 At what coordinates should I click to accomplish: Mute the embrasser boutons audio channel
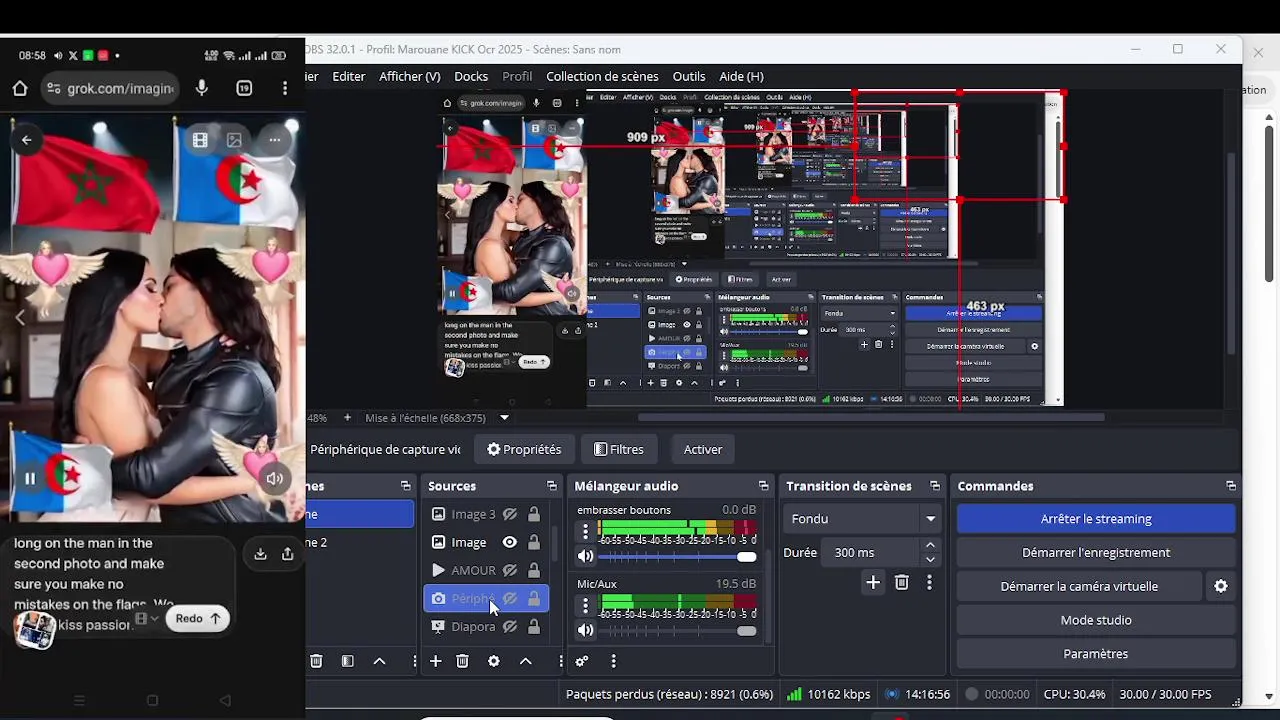tap(586, 556)
